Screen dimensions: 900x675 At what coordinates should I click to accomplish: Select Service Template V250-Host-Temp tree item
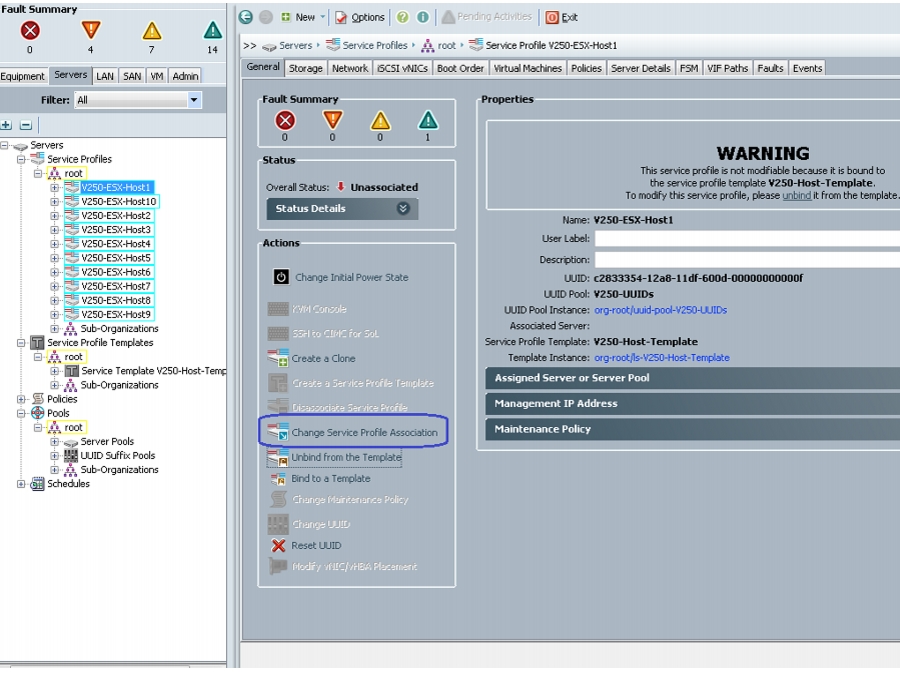coord(153,371)
